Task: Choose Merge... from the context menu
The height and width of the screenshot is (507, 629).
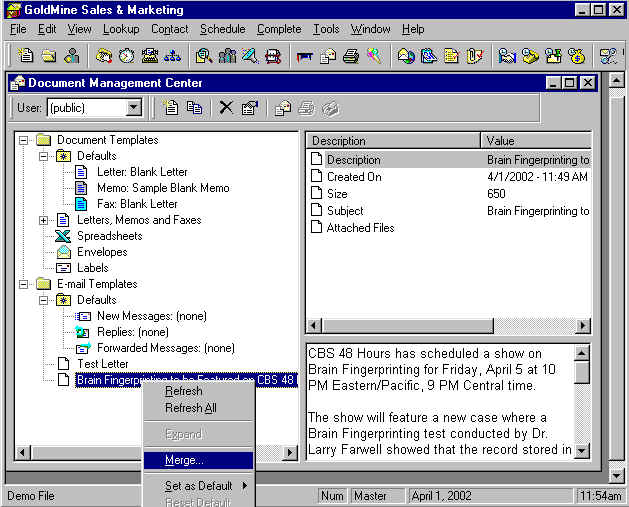Action: coord(199,460)
